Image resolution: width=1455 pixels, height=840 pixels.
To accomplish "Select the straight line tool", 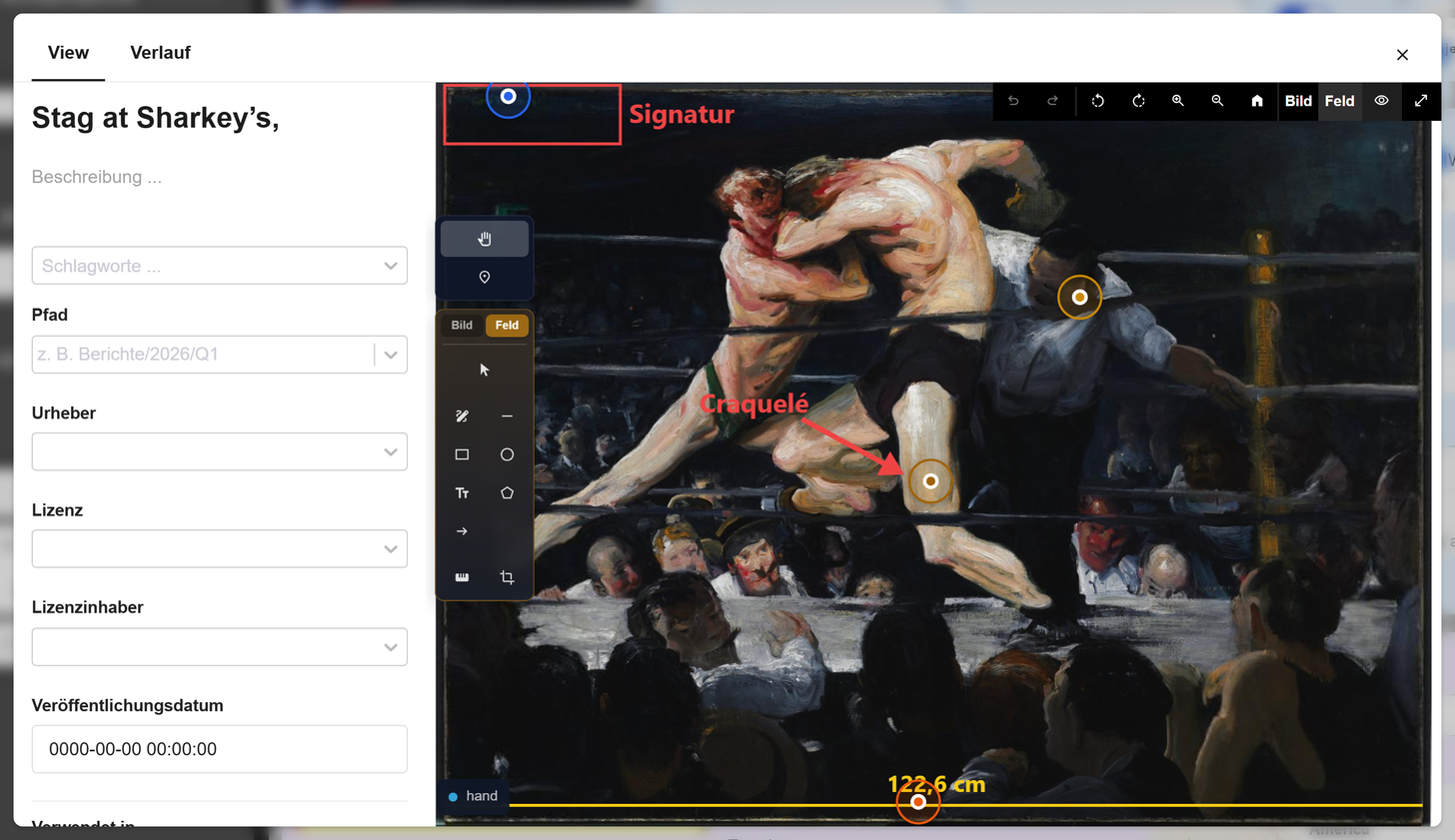I will pyautogui.click(x=507, y=416).
